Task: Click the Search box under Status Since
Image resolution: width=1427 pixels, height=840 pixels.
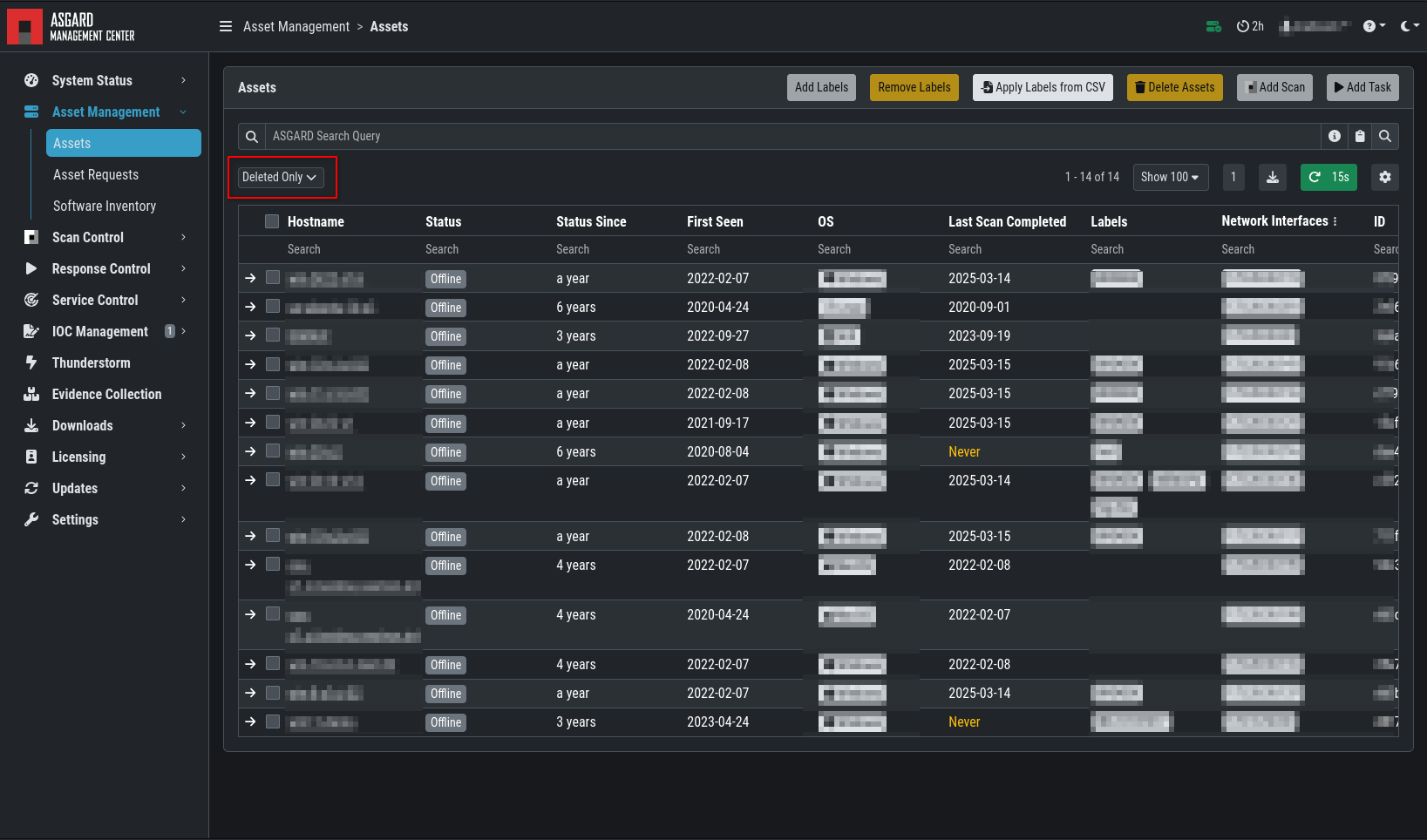Action: 616,249
